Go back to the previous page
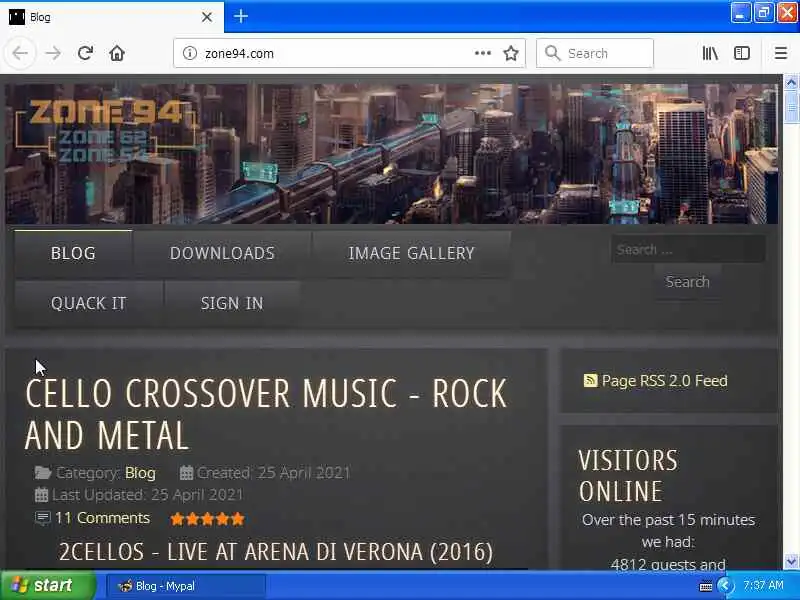The height and width of the screenshot is (600, 800). 20,53
